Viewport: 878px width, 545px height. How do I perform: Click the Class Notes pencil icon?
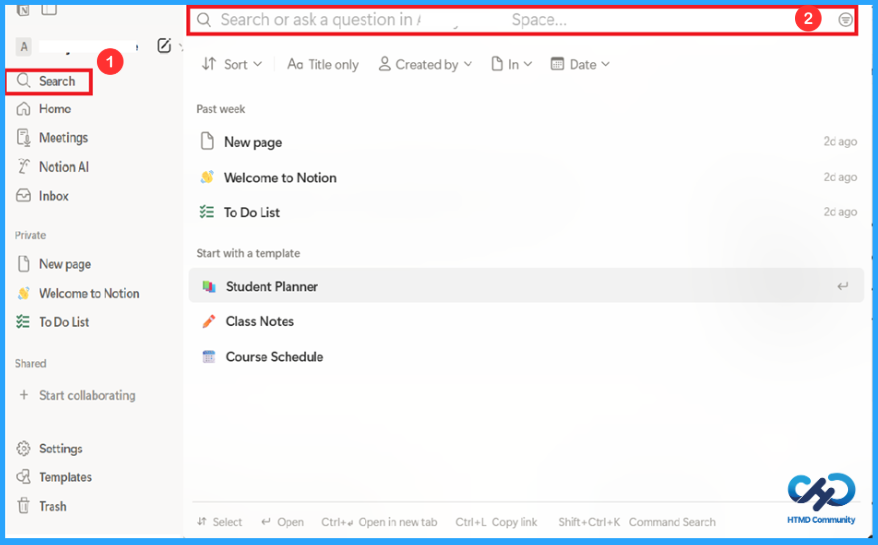click(208, 322)
